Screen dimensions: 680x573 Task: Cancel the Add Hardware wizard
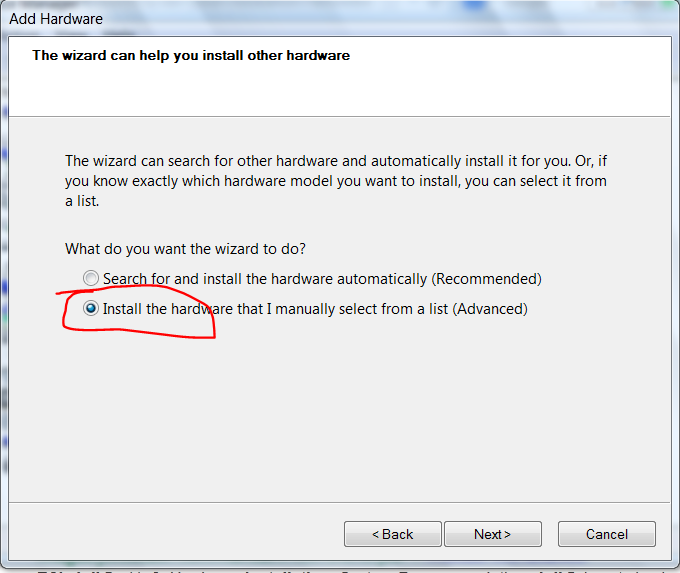tap(607, 534)
